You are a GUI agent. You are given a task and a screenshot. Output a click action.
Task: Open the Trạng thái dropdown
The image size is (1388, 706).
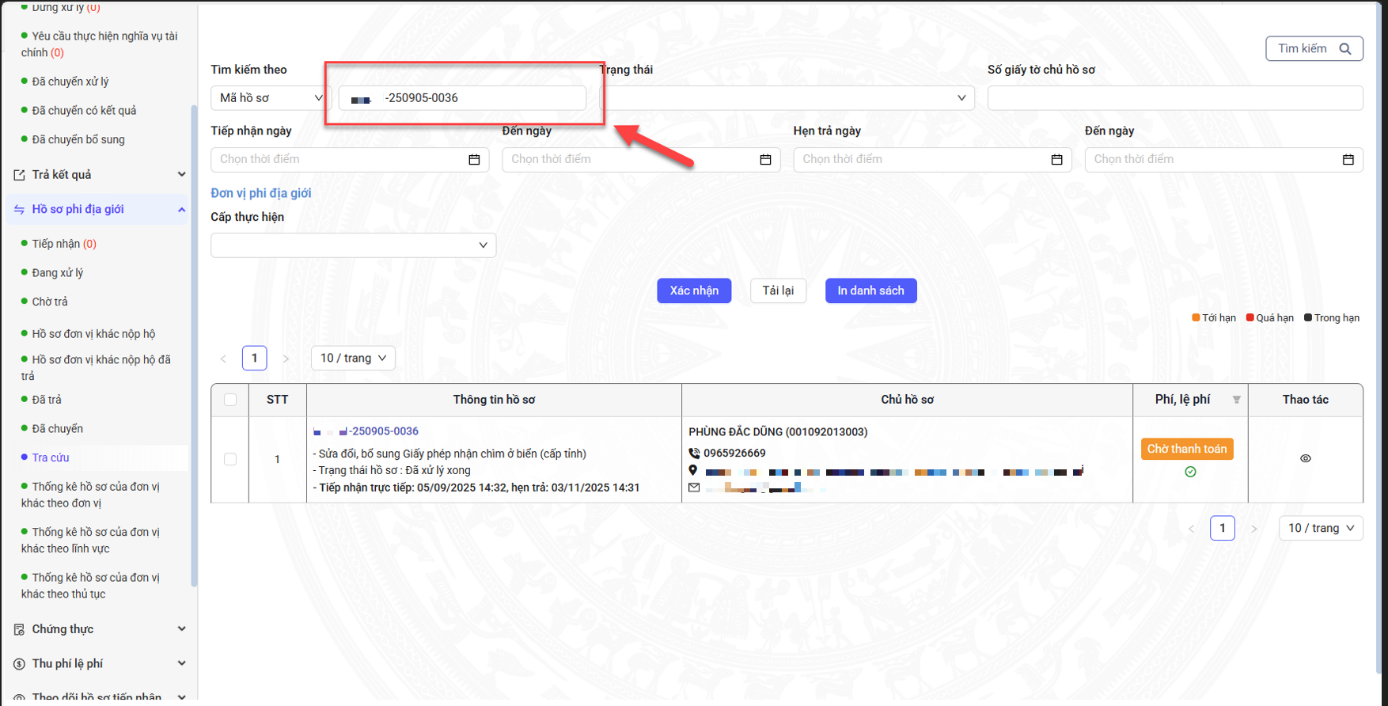click(x=786, y=98)
